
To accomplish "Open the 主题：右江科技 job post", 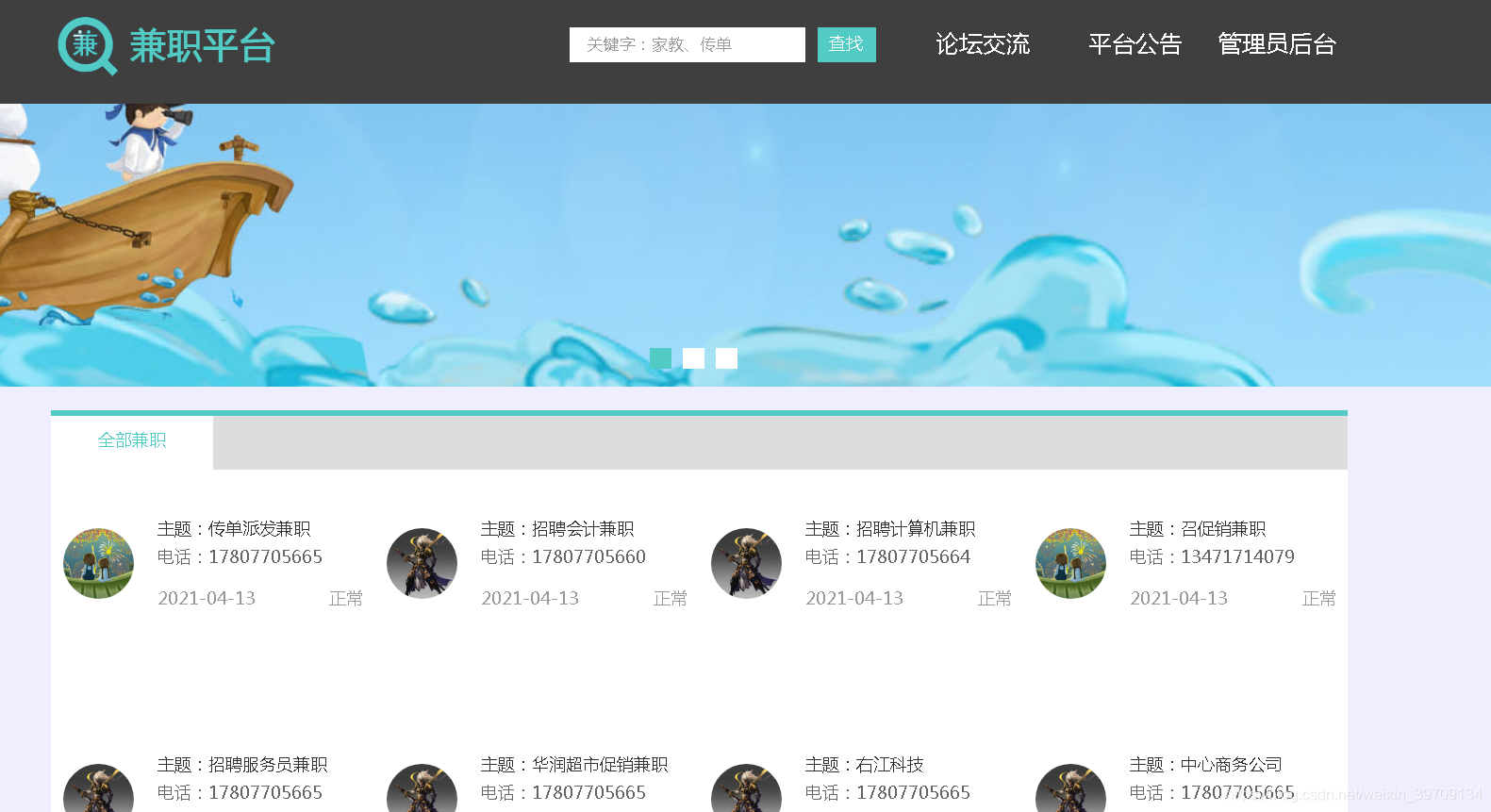I will tap(865, 765).
